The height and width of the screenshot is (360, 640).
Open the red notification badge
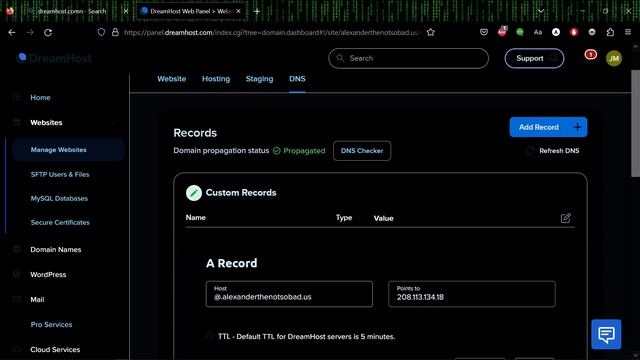coord(590,55)
